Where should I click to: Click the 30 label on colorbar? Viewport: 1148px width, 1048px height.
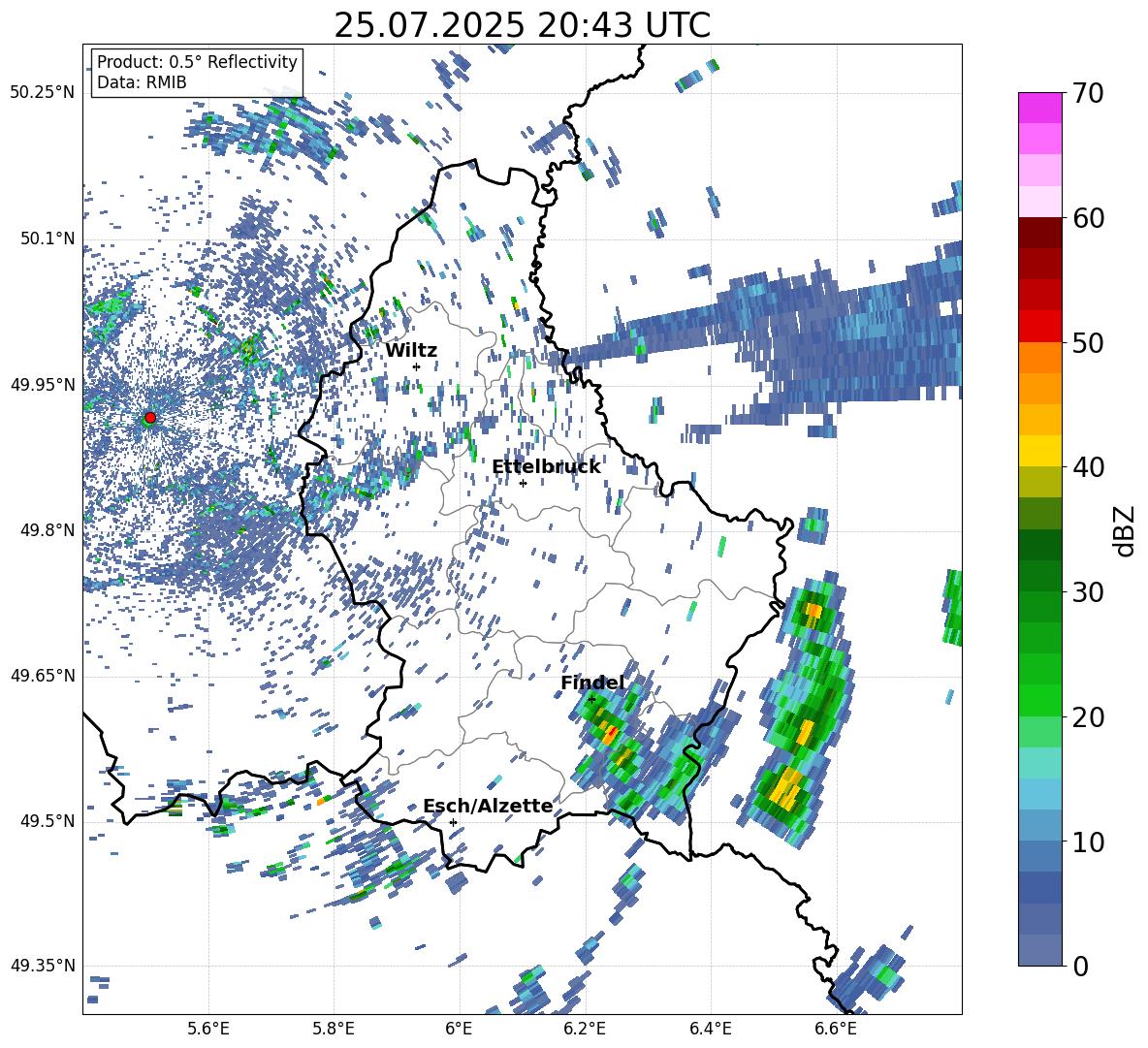[1088, 591]
